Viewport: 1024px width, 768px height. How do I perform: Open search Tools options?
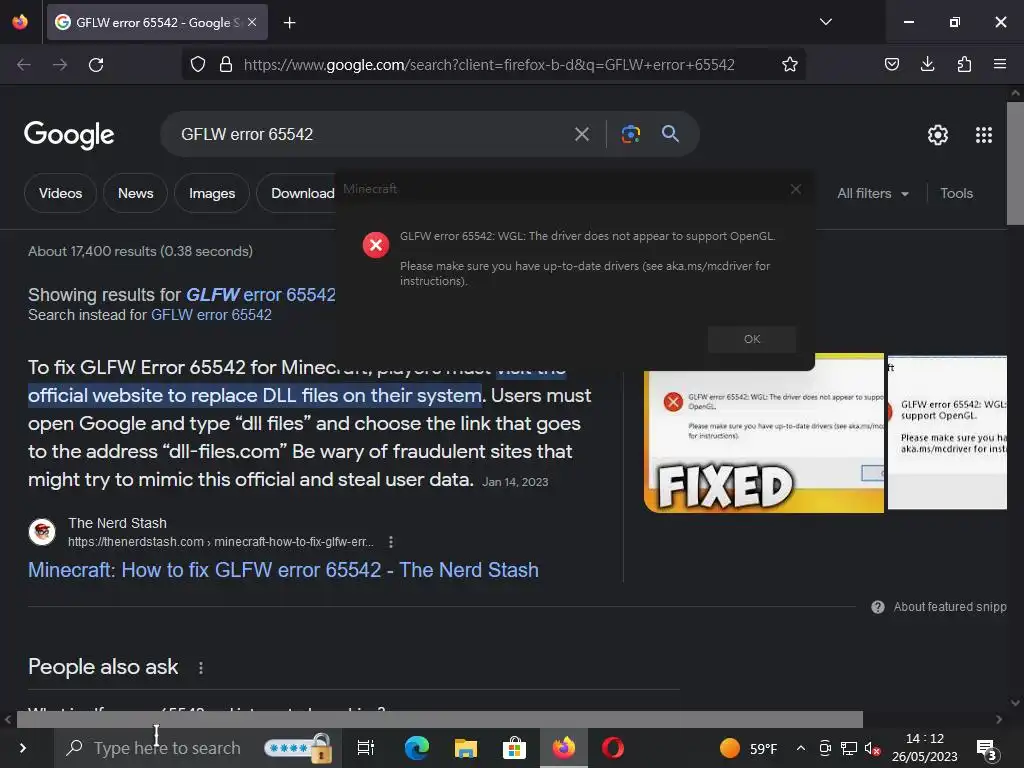coord(956,193)
